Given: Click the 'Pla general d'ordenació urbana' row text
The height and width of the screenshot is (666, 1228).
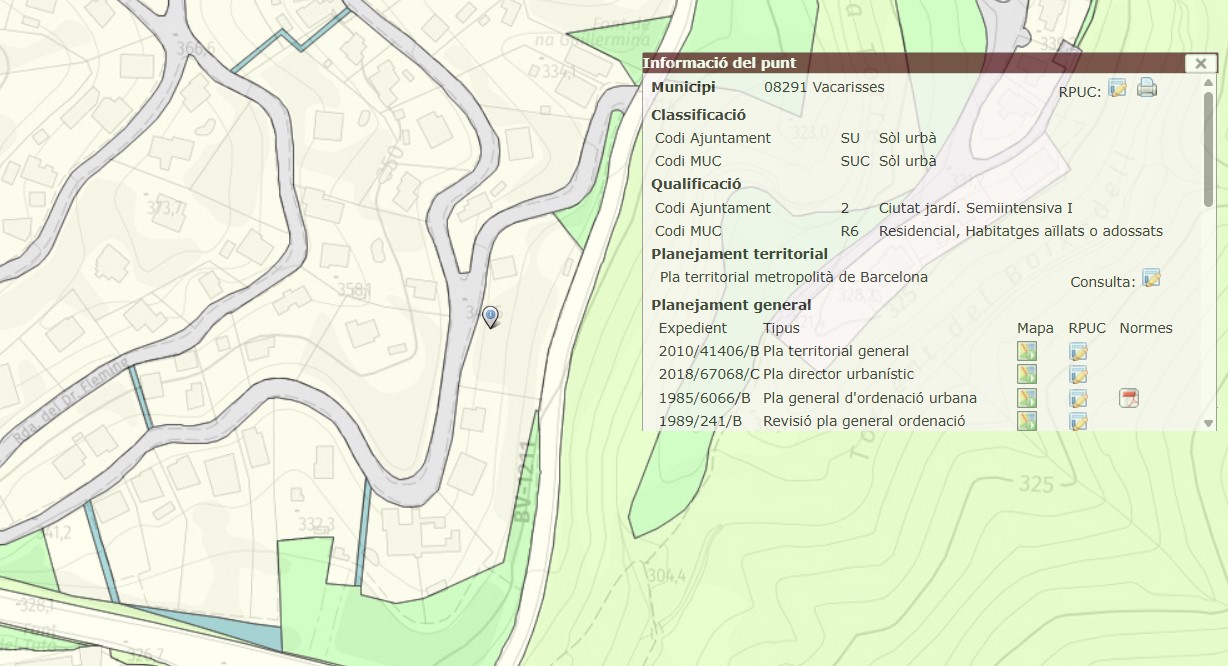Looking at the screenshot, I should click(x=870, y=398).
